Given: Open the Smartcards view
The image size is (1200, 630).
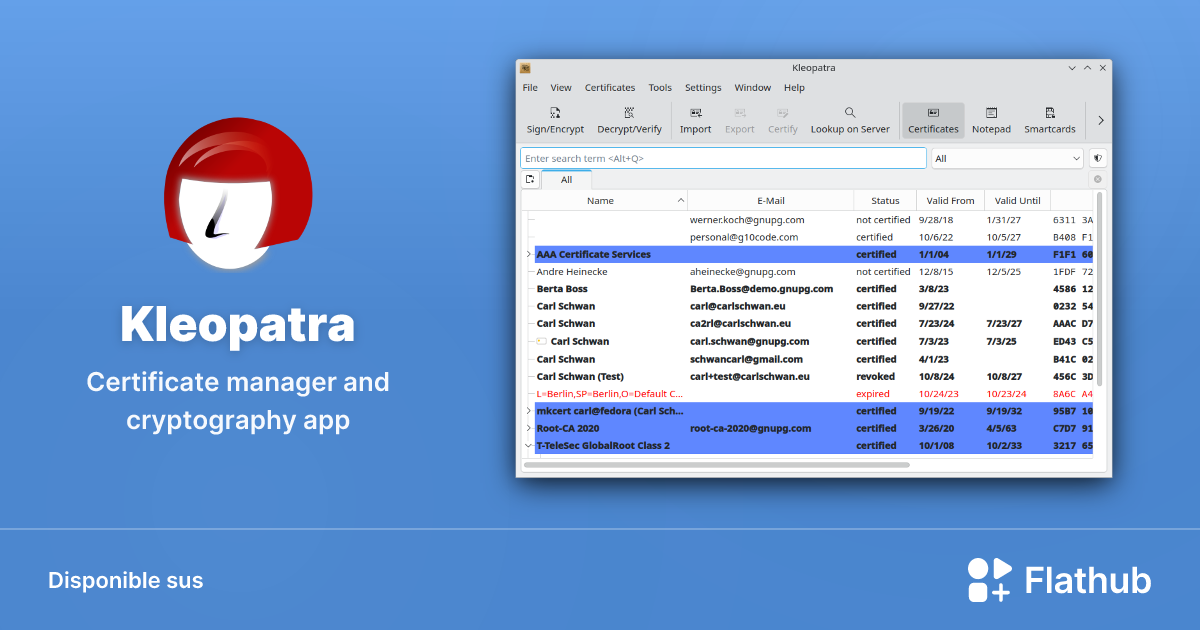Looking at the screenshot, I should click(1049, 120).
